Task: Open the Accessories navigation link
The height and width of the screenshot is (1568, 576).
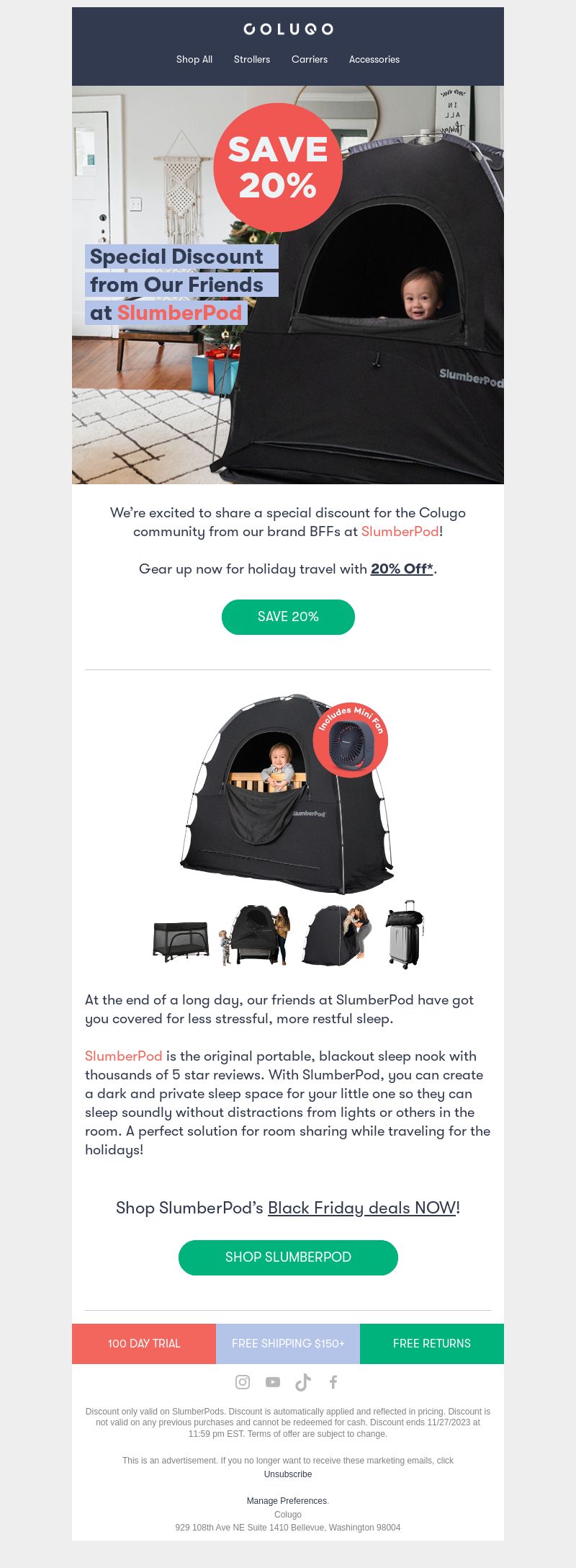Action: pos(374,59)
